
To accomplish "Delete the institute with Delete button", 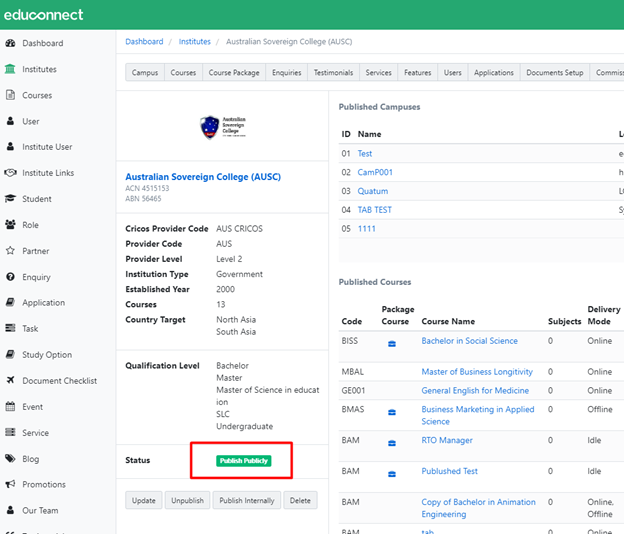I will point(300,500).
